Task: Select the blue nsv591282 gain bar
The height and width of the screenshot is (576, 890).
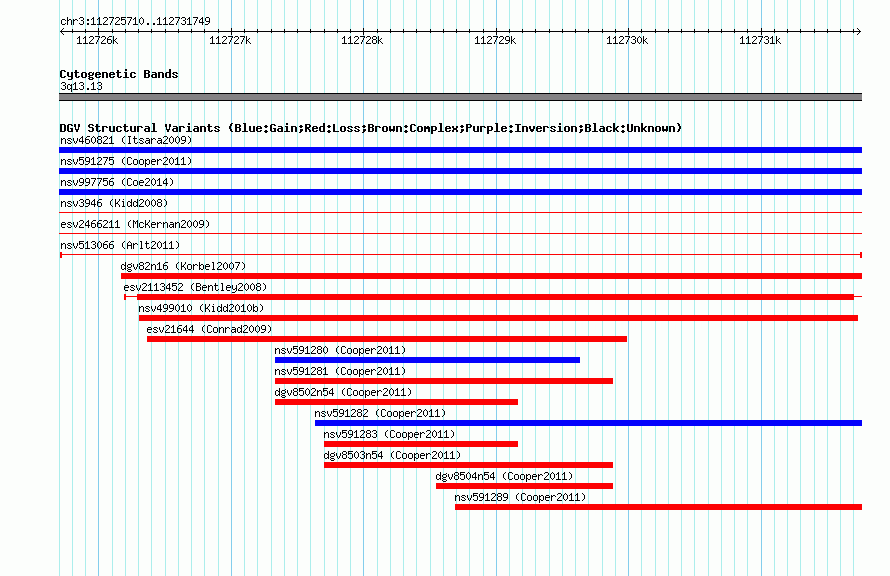Action: tap(589, 423)
